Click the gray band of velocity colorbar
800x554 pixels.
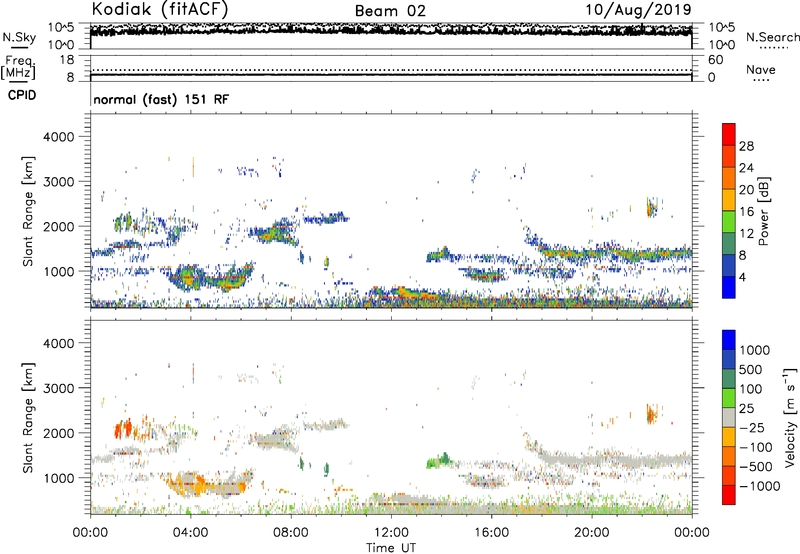point(729,418)
